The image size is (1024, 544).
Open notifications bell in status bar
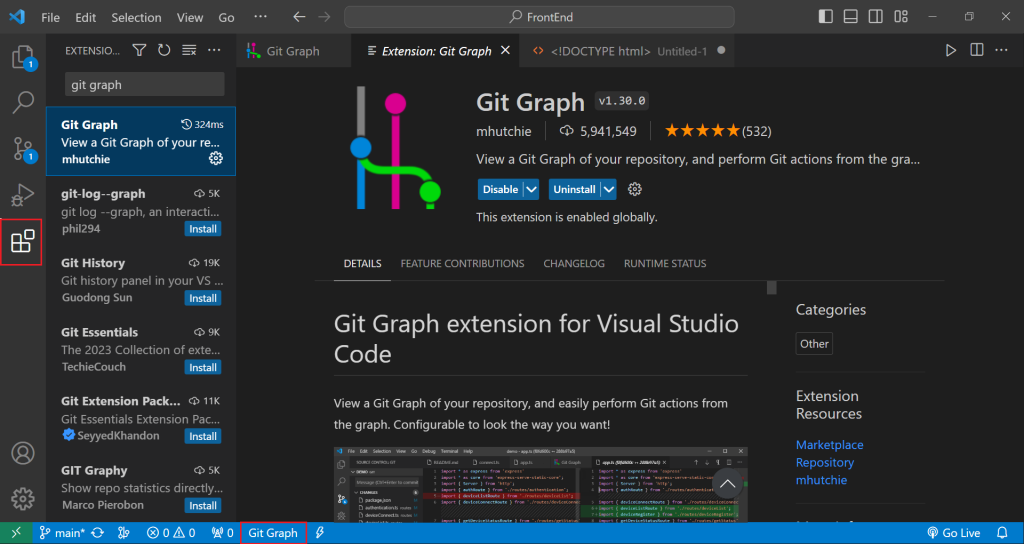click(1002, 533)
